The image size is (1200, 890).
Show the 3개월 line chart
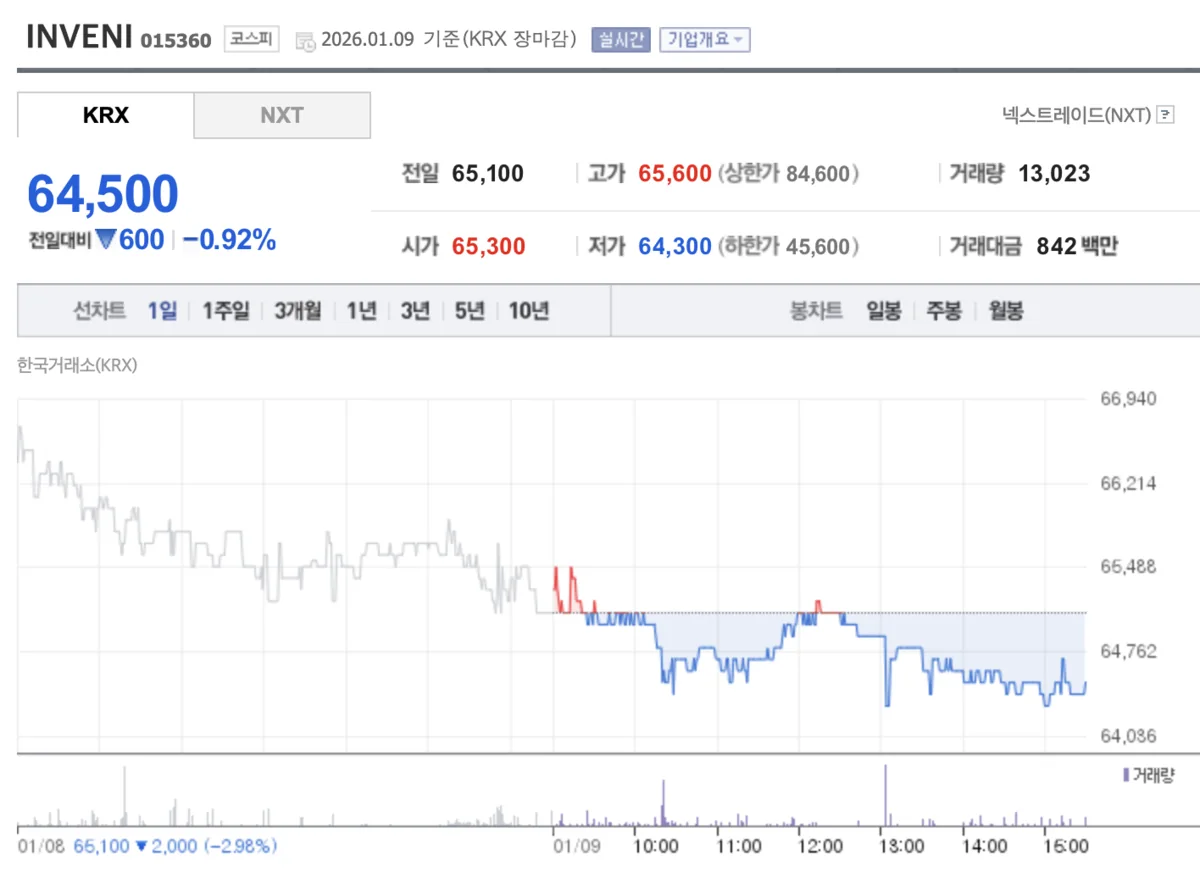point(298,311)
